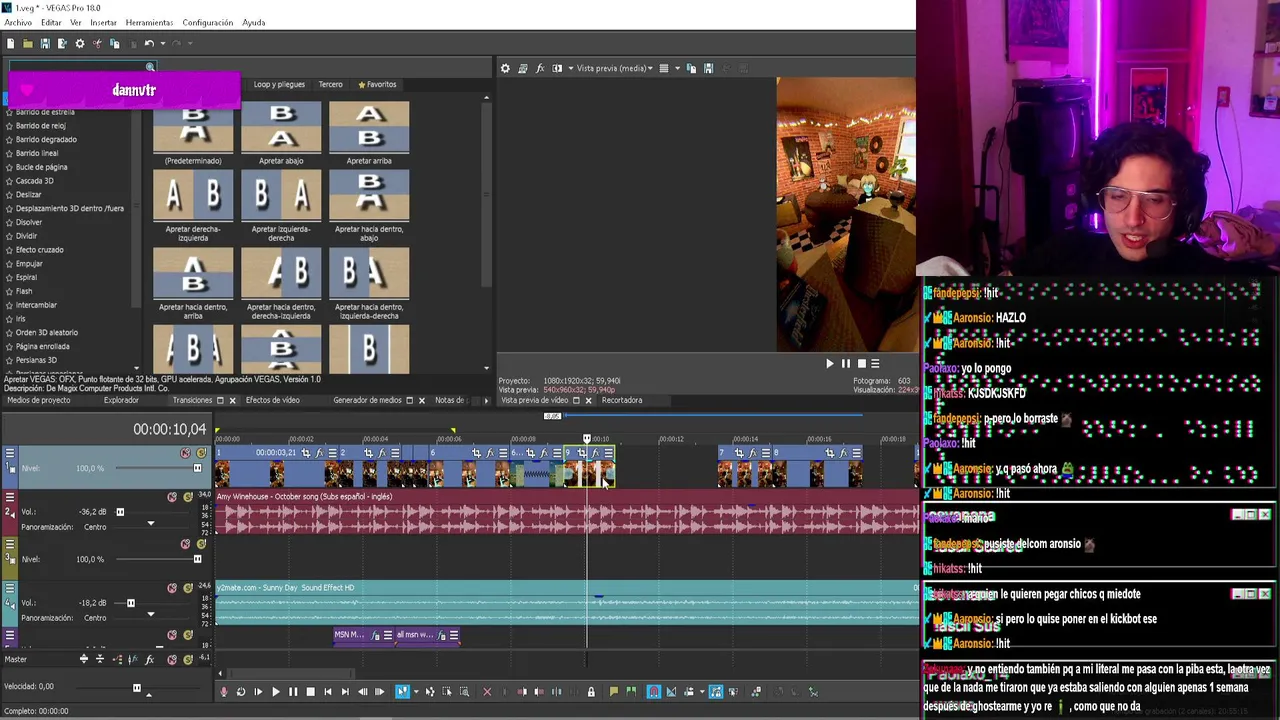Click the Lock event padlock icon
This screenshot has height=720, width=1280.
point(591,691)
